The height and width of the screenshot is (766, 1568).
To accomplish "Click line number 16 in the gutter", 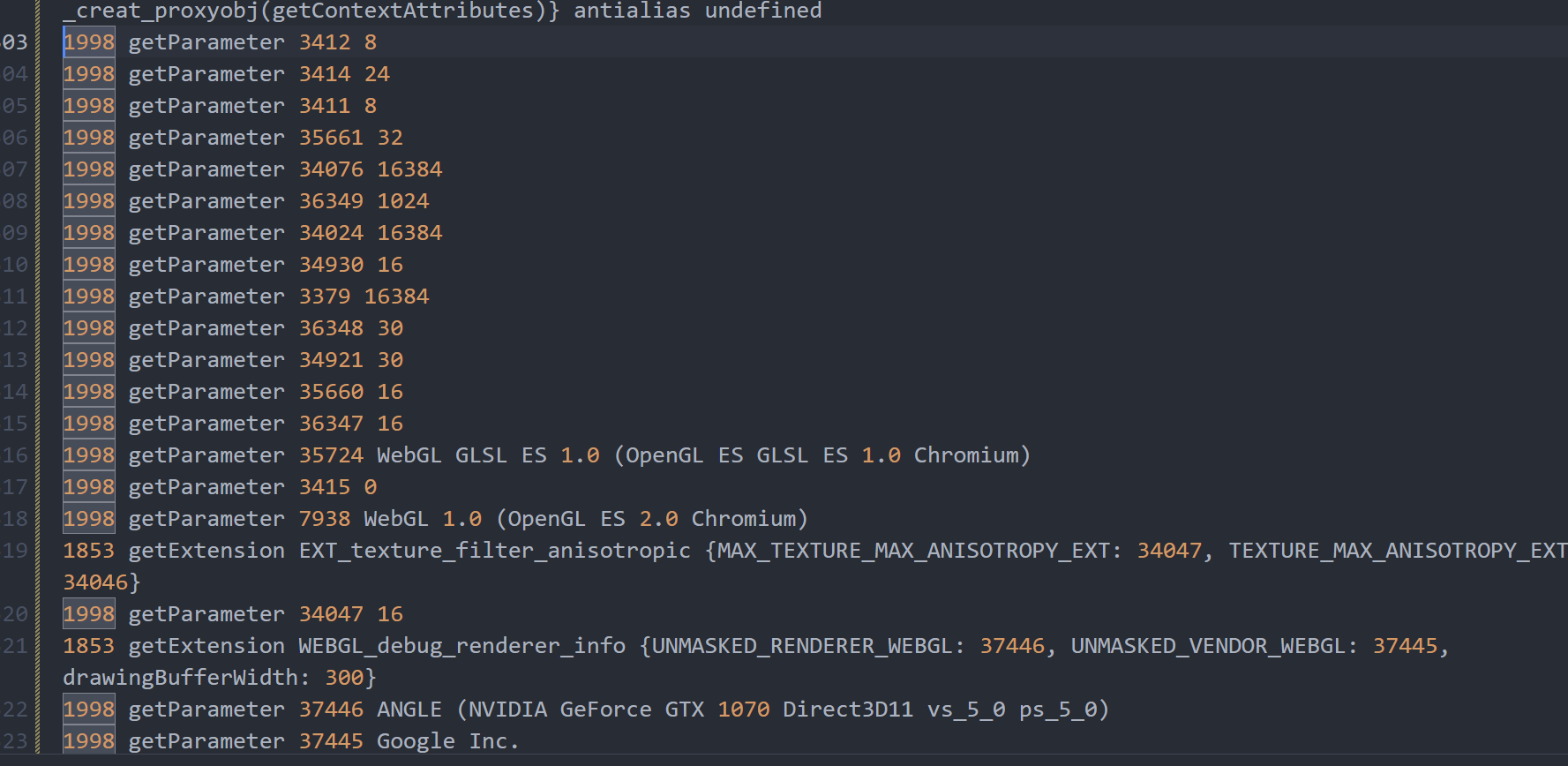I will point(15,455).
